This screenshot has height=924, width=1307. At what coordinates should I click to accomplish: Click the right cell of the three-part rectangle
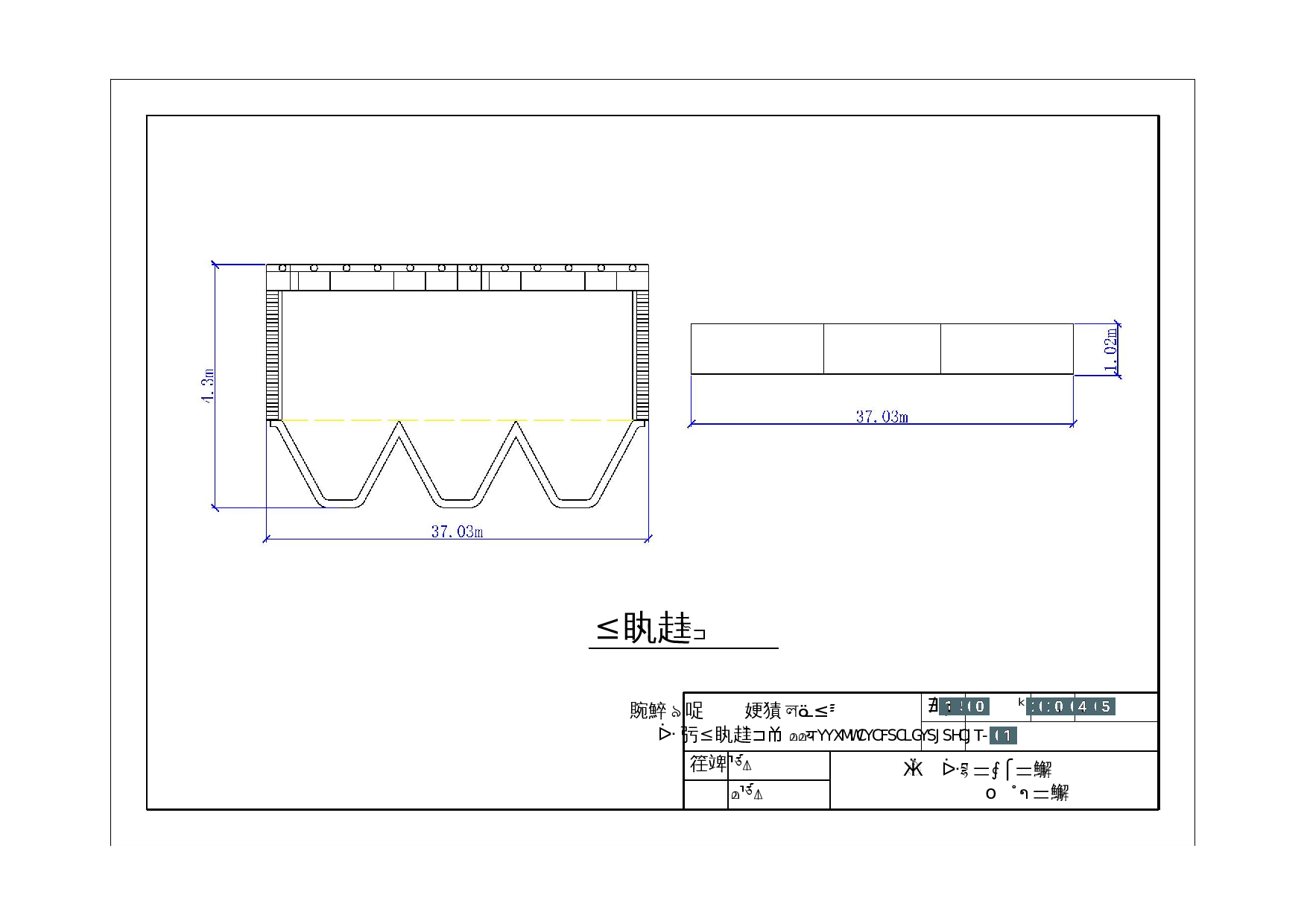click(1007, 349)
